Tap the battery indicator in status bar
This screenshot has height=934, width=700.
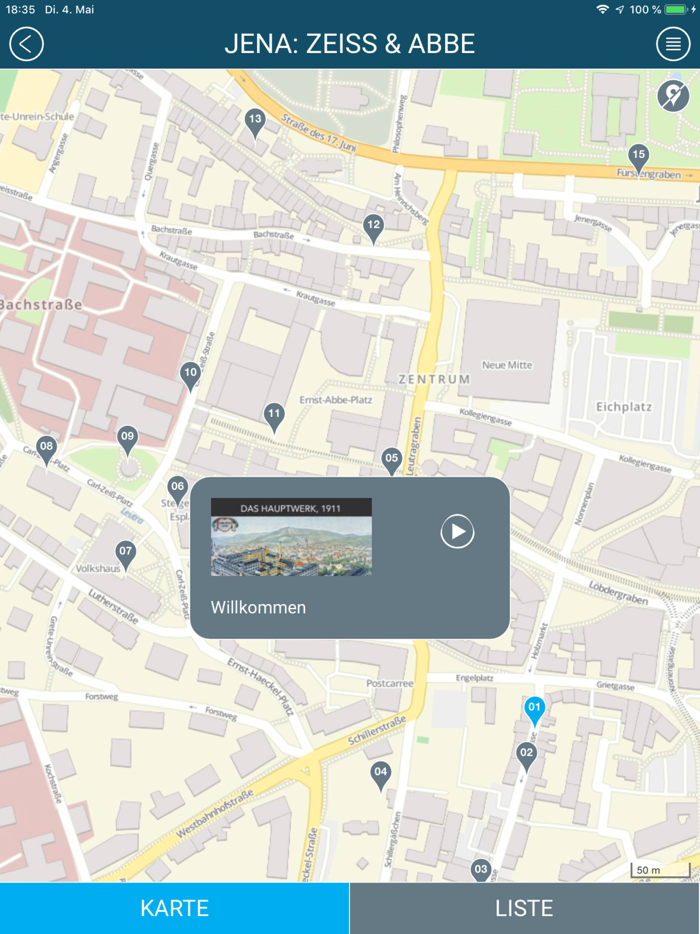pos(676,10)
